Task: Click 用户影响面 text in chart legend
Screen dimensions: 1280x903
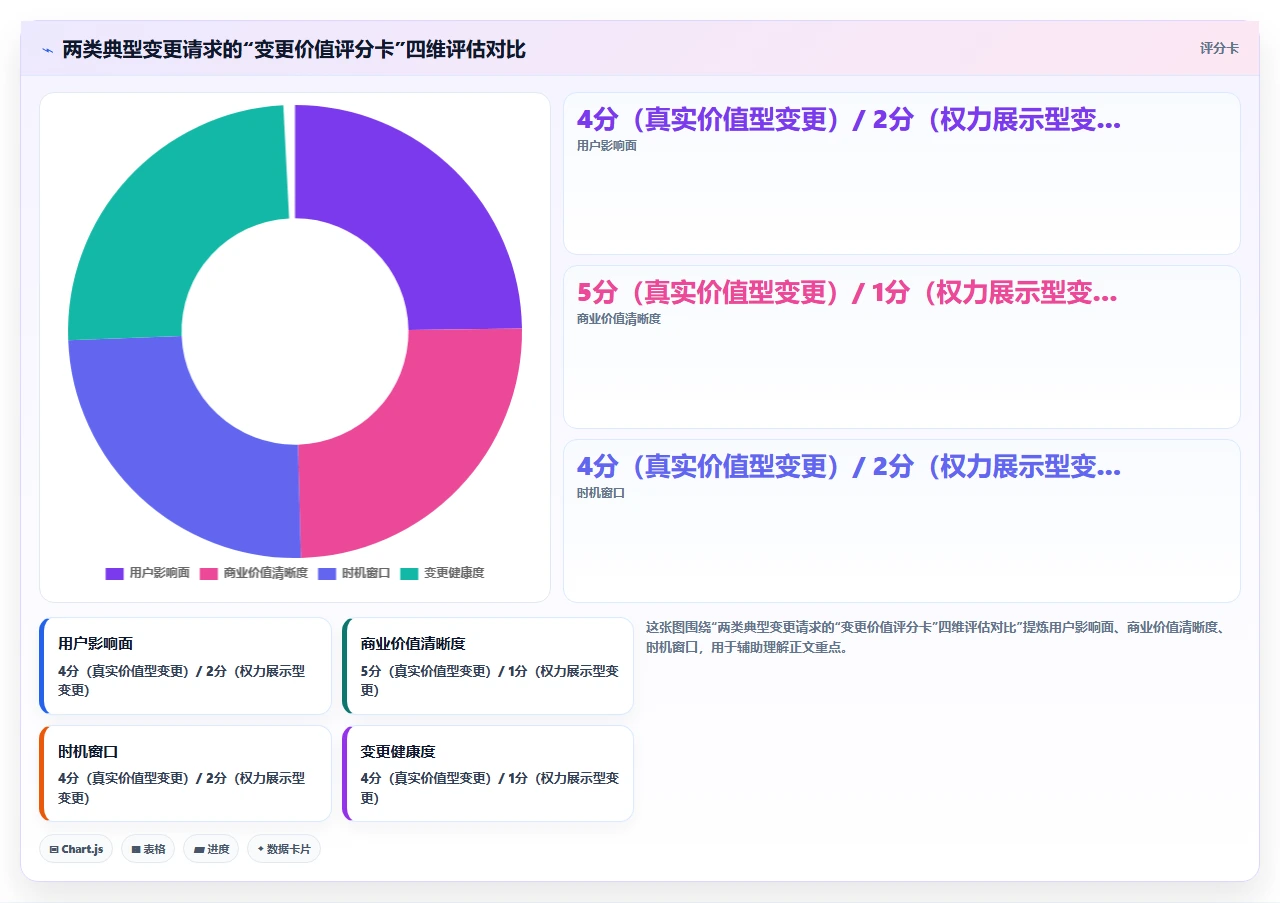Action: click(x=159, y=573)
